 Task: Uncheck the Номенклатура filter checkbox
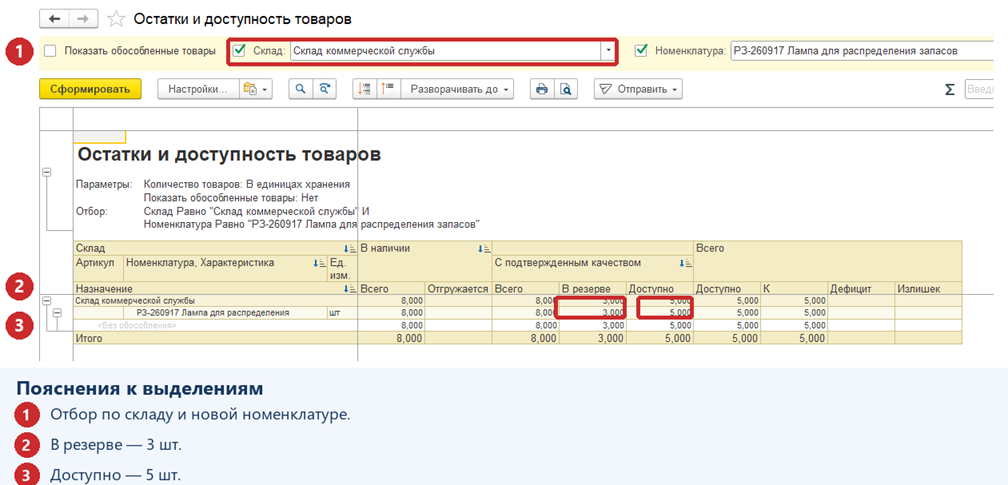(640, 51)
